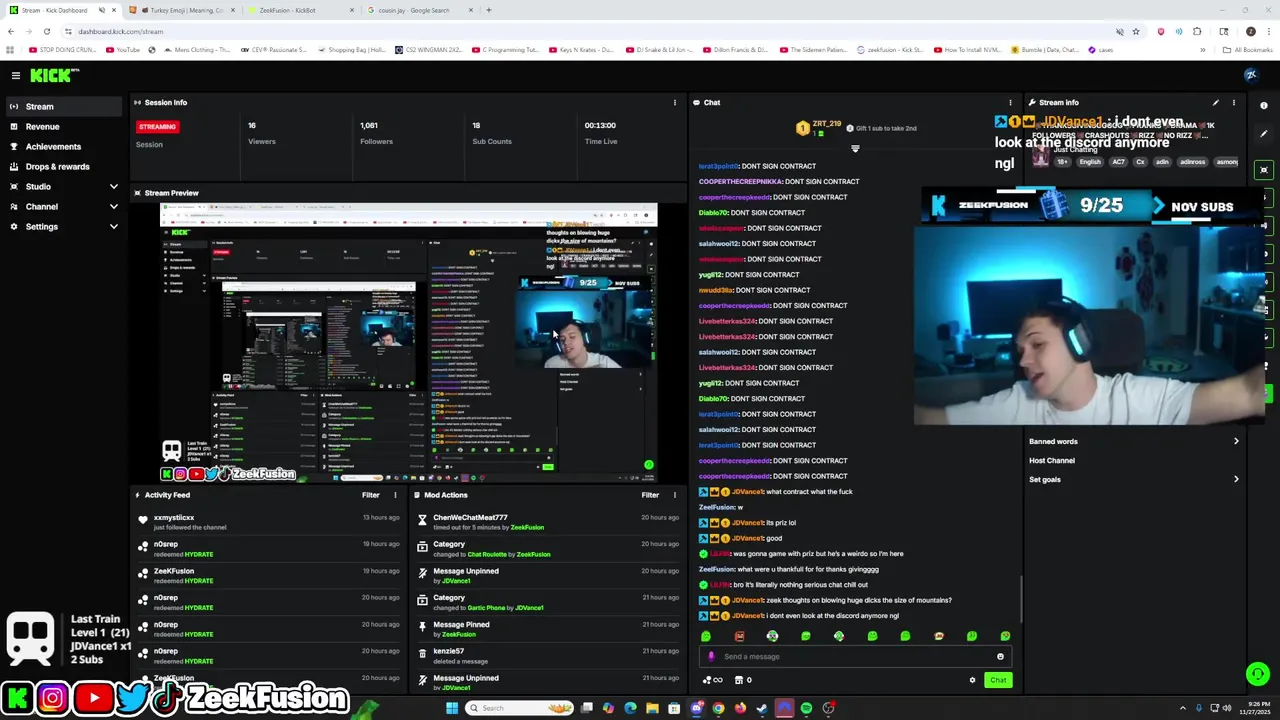Bookmark this page with the star icon
The width and height of the screenshot is (1280, 720).
coord(1136,31)
